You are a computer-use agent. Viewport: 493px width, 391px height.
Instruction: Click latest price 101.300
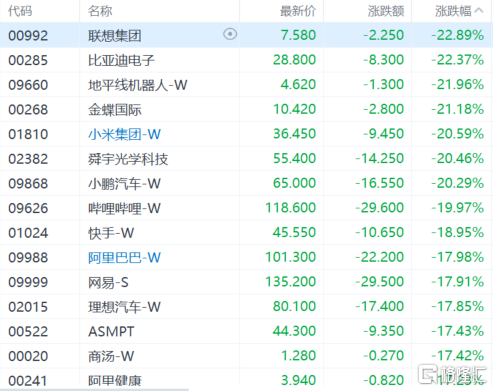(x=291, y=257)
